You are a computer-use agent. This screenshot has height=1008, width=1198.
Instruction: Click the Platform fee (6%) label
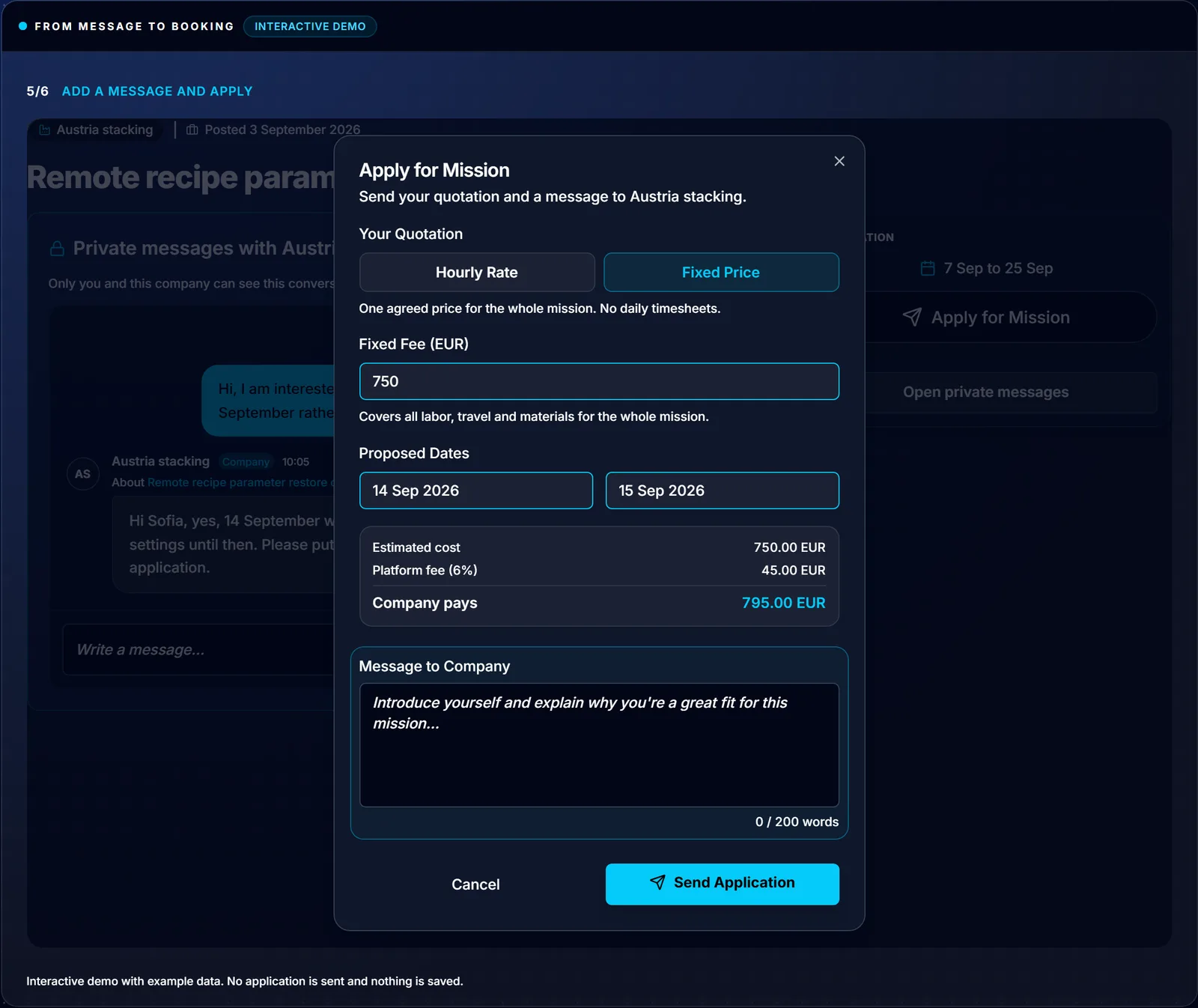click(x=425, y=570)
